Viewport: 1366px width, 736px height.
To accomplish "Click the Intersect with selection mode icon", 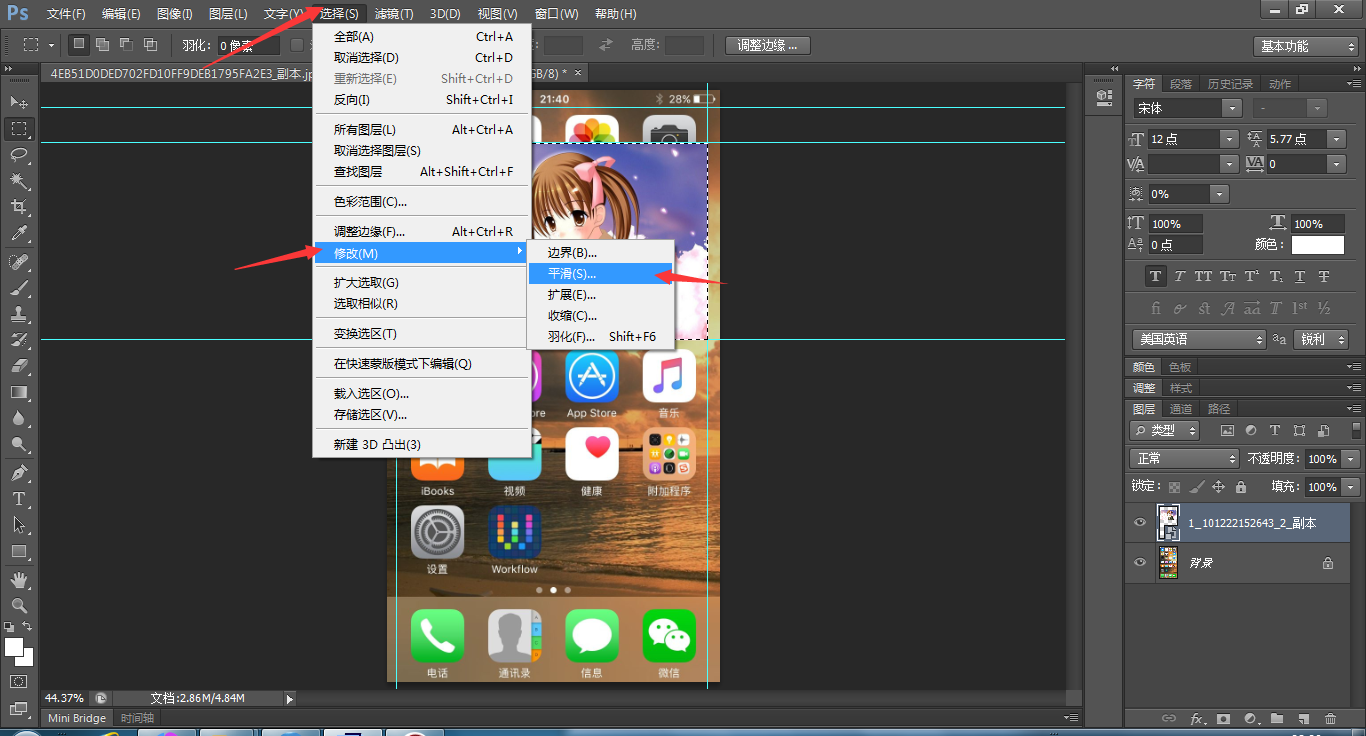I will coord(150,45).
